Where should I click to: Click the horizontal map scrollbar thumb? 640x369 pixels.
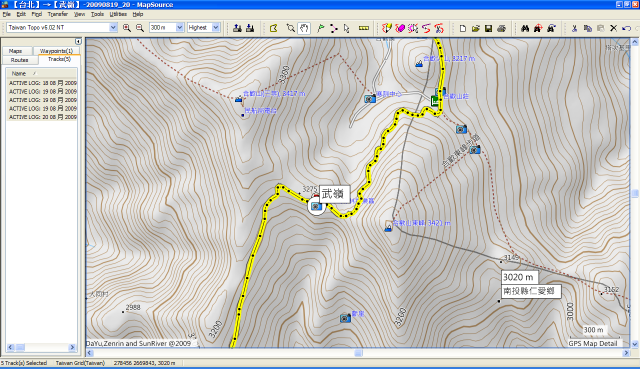pos(358,353)
